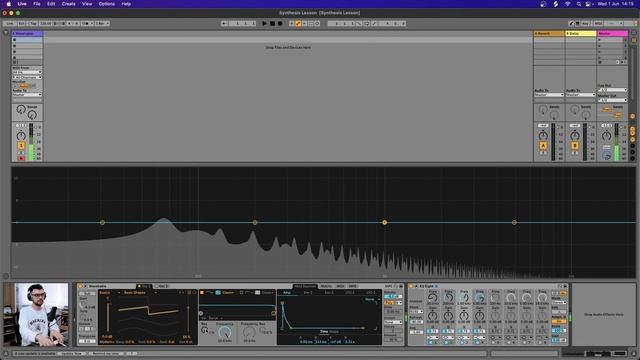This screenshot has height=360, width=640.
Task: Switch to the Mod Sources tab
Action: [x=305, y=287]
